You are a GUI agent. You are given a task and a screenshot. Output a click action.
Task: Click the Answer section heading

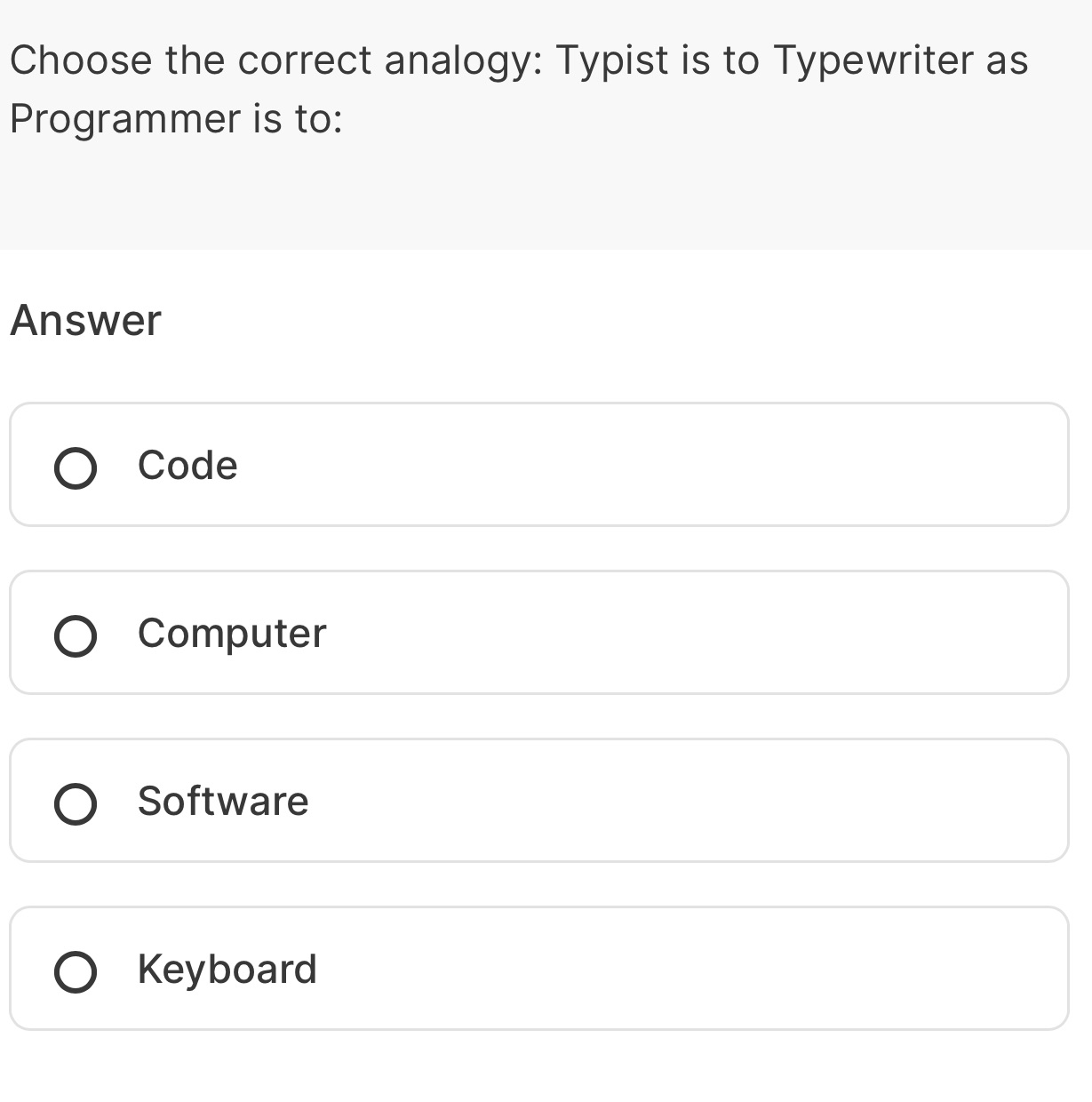tap(85, 320)
